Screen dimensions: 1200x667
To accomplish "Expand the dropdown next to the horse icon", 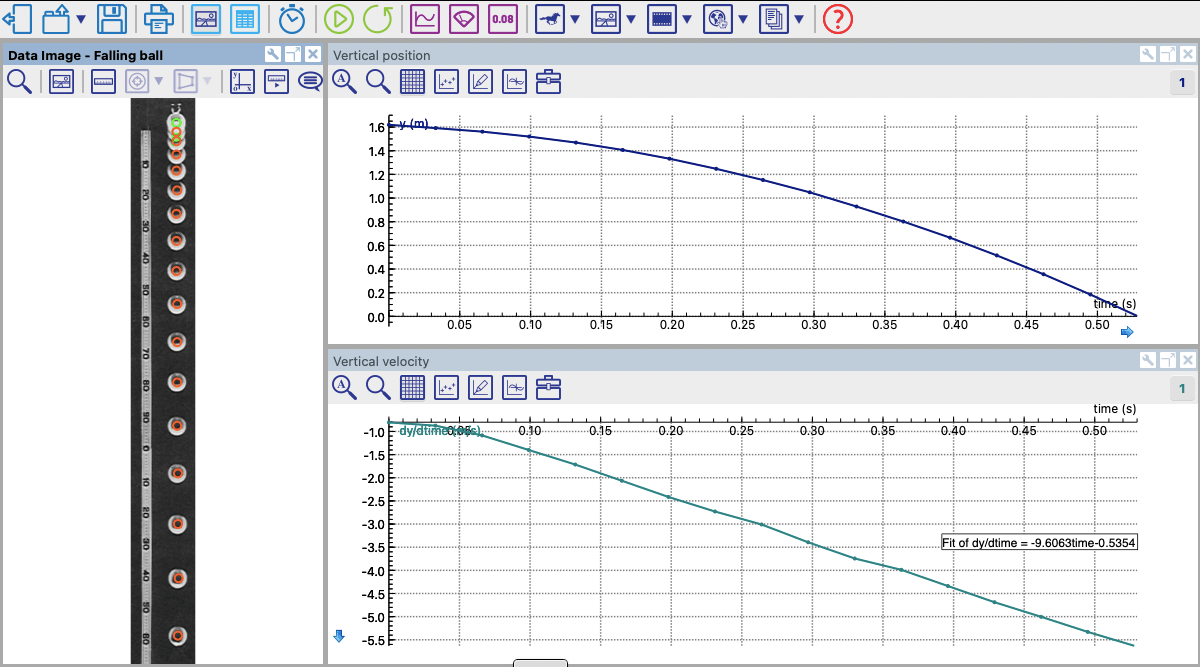I will click(x=575, y=20).
